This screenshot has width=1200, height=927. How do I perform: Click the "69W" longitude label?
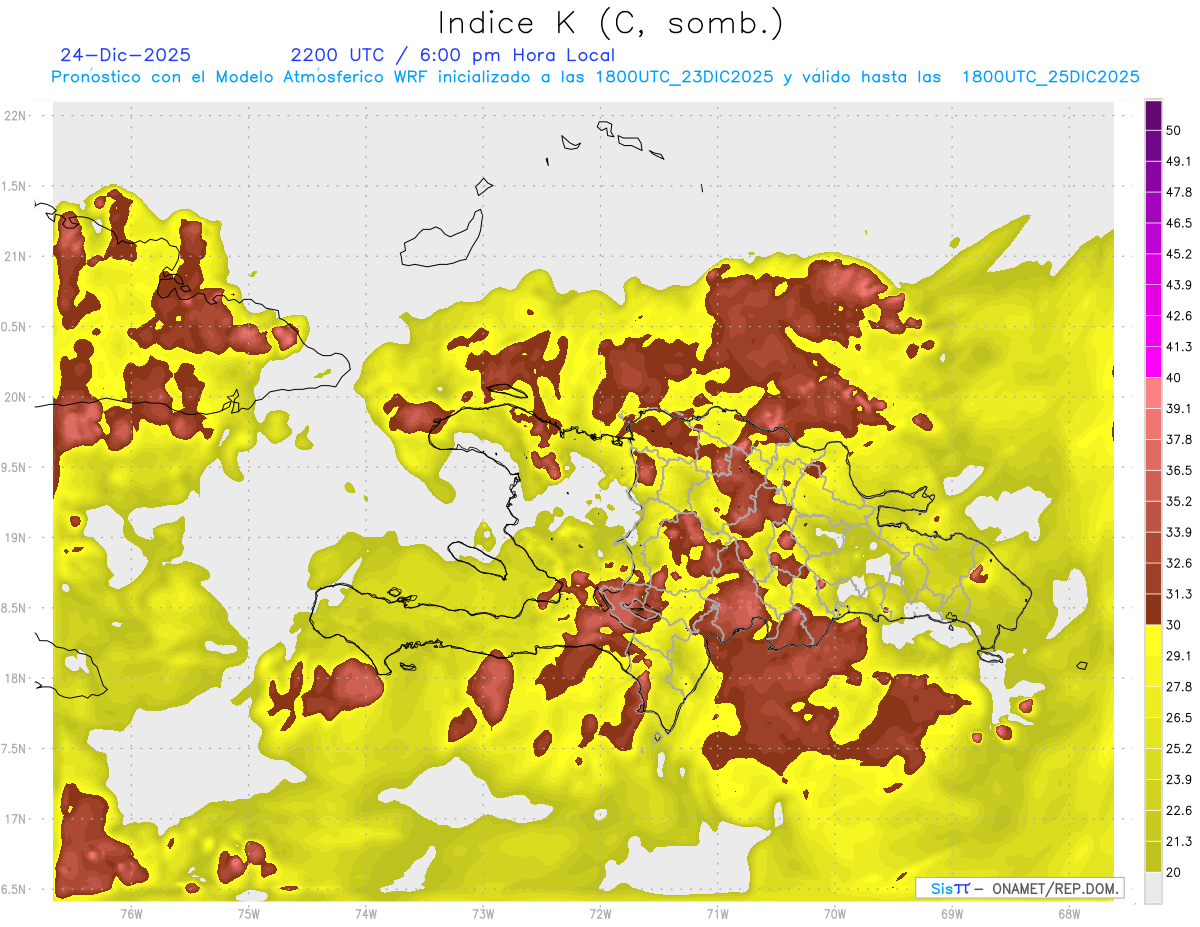pos(952,913)
